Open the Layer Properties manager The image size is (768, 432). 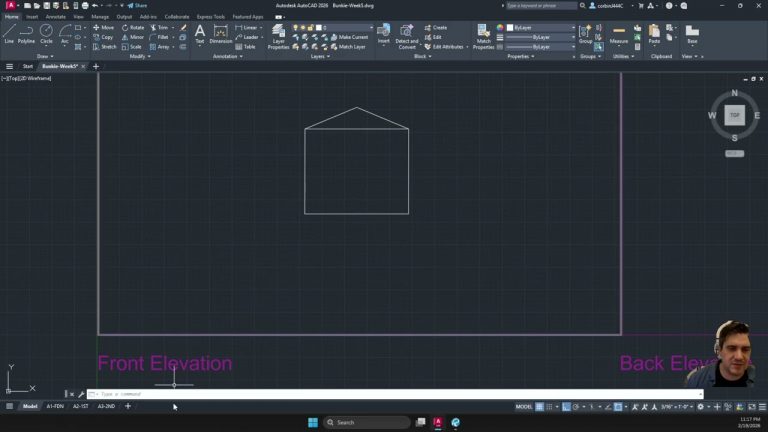point(278,36)
